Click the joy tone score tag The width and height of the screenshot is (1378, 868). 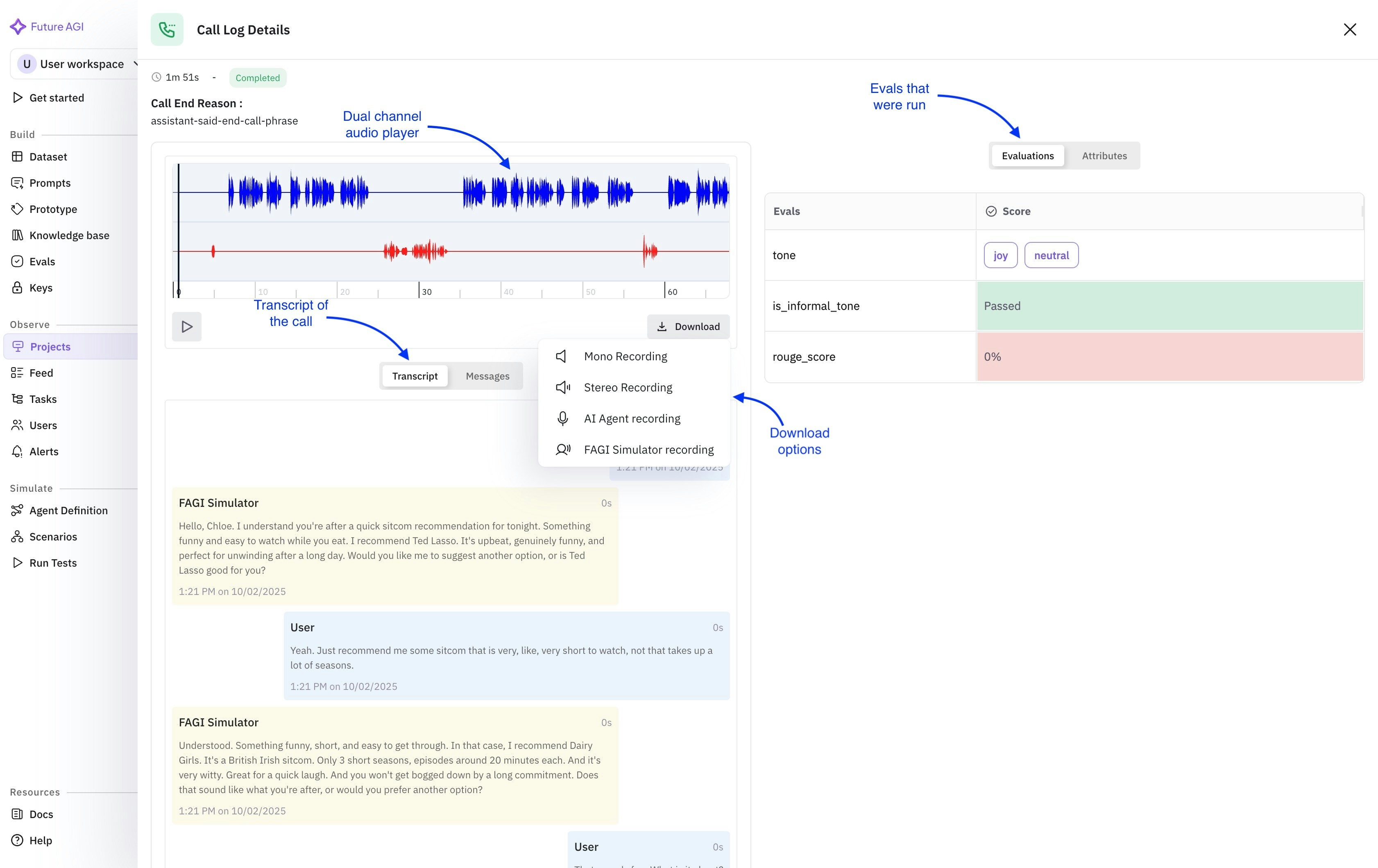[x=1000, y=255]
